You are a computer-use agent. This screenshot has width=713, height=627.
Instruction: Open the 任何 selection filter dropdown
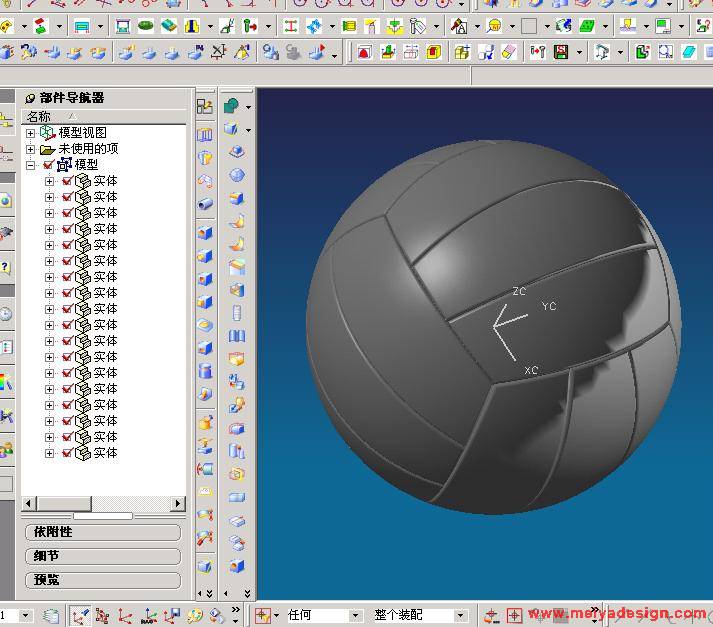click(x=354, y=615)
